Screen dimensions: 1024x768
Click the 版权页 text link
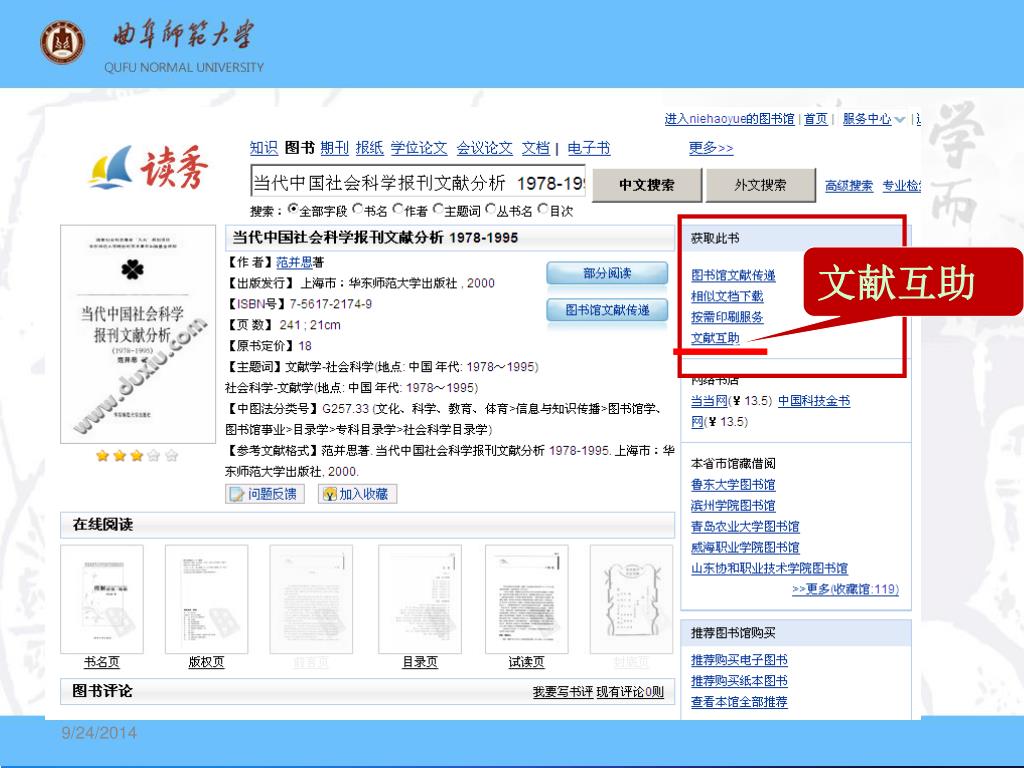(206, 662)
